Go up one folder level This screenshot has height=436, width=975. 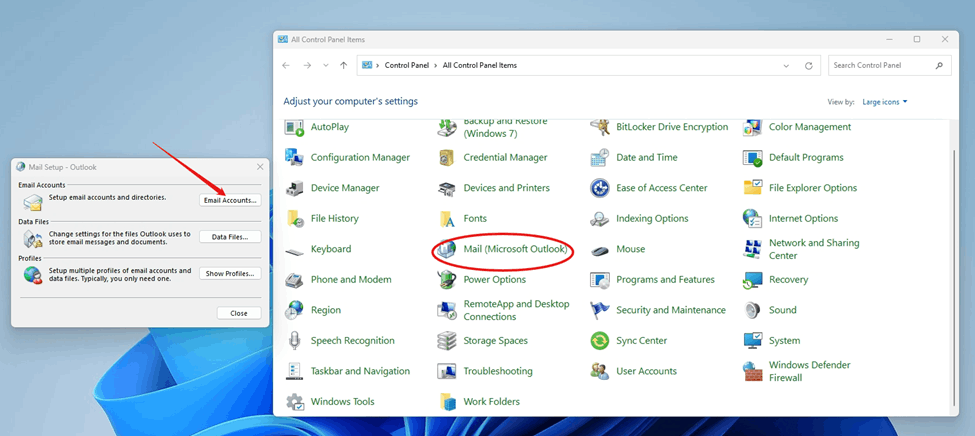point(344,65)
